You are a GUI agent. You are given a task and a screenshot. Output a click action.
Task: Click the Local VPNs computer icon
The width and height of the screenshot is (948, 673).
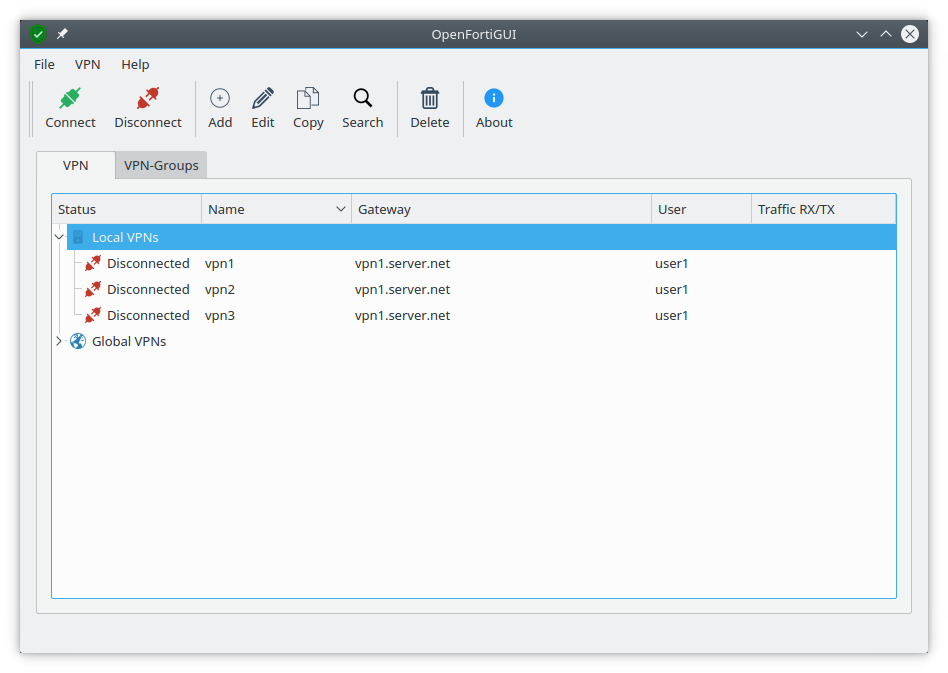(x=78, y=237)
